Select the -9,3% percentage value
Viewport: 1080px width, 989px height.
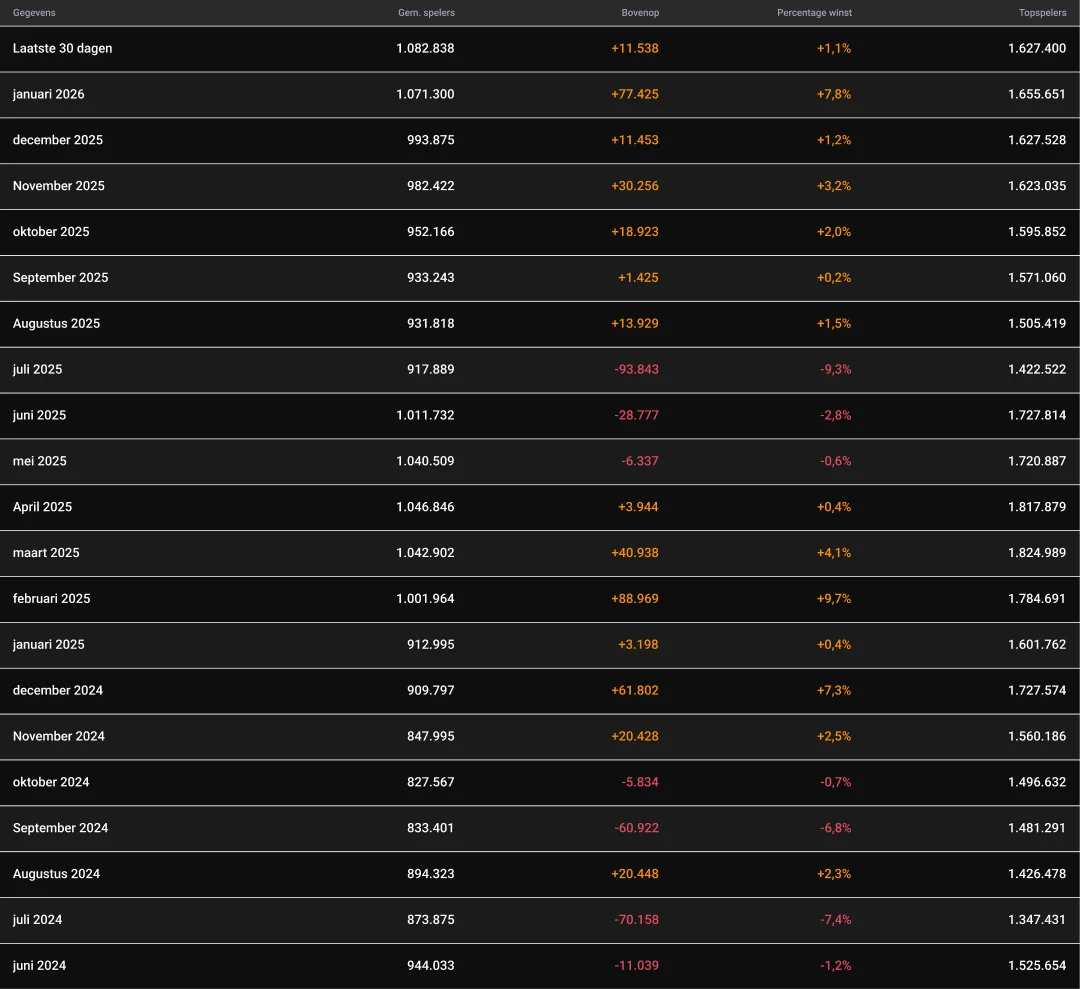pyautogui.click(x=836, y=369)
